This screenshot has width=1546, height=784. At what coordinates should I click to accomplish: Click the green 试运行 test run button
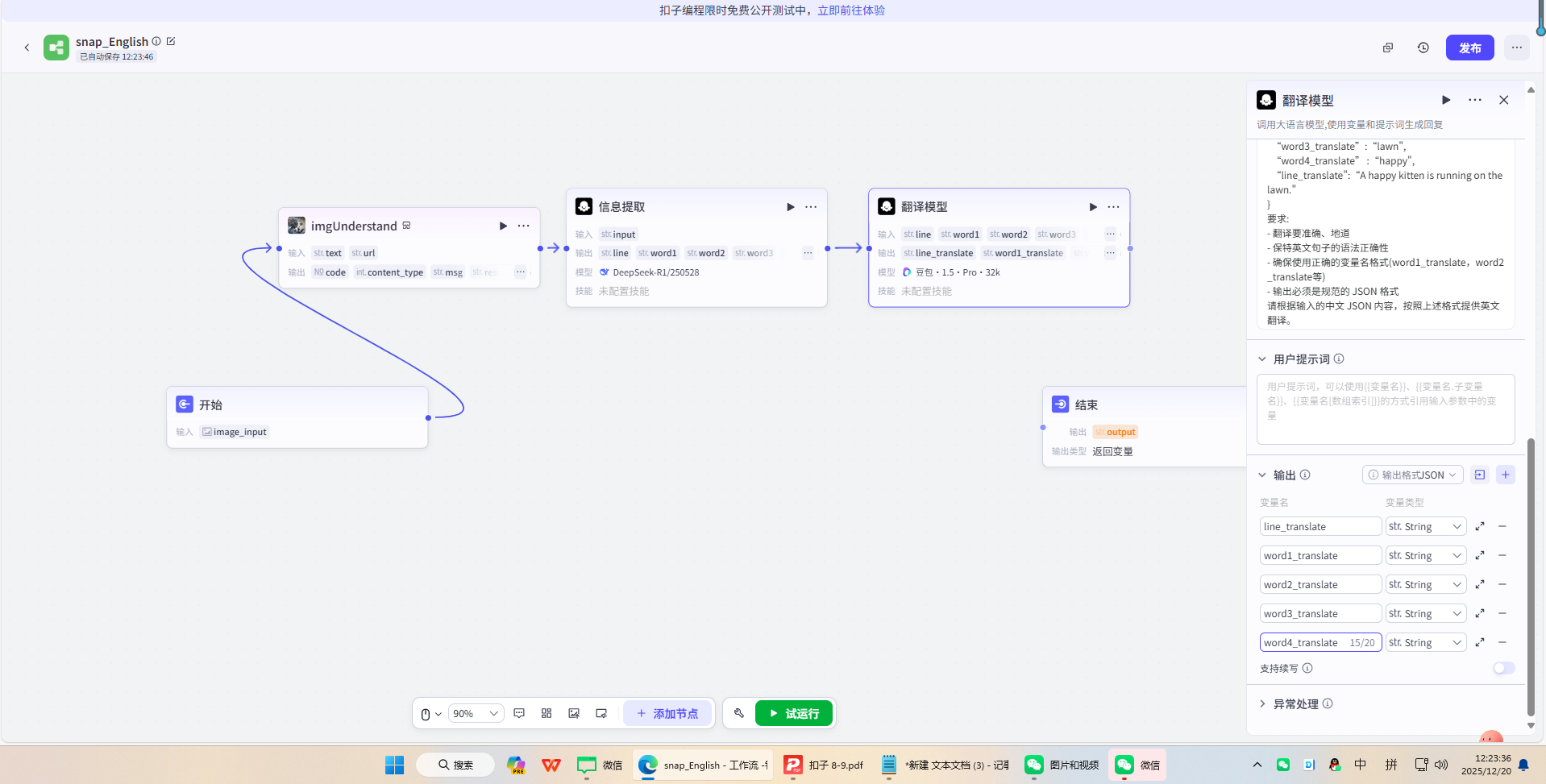794,713
